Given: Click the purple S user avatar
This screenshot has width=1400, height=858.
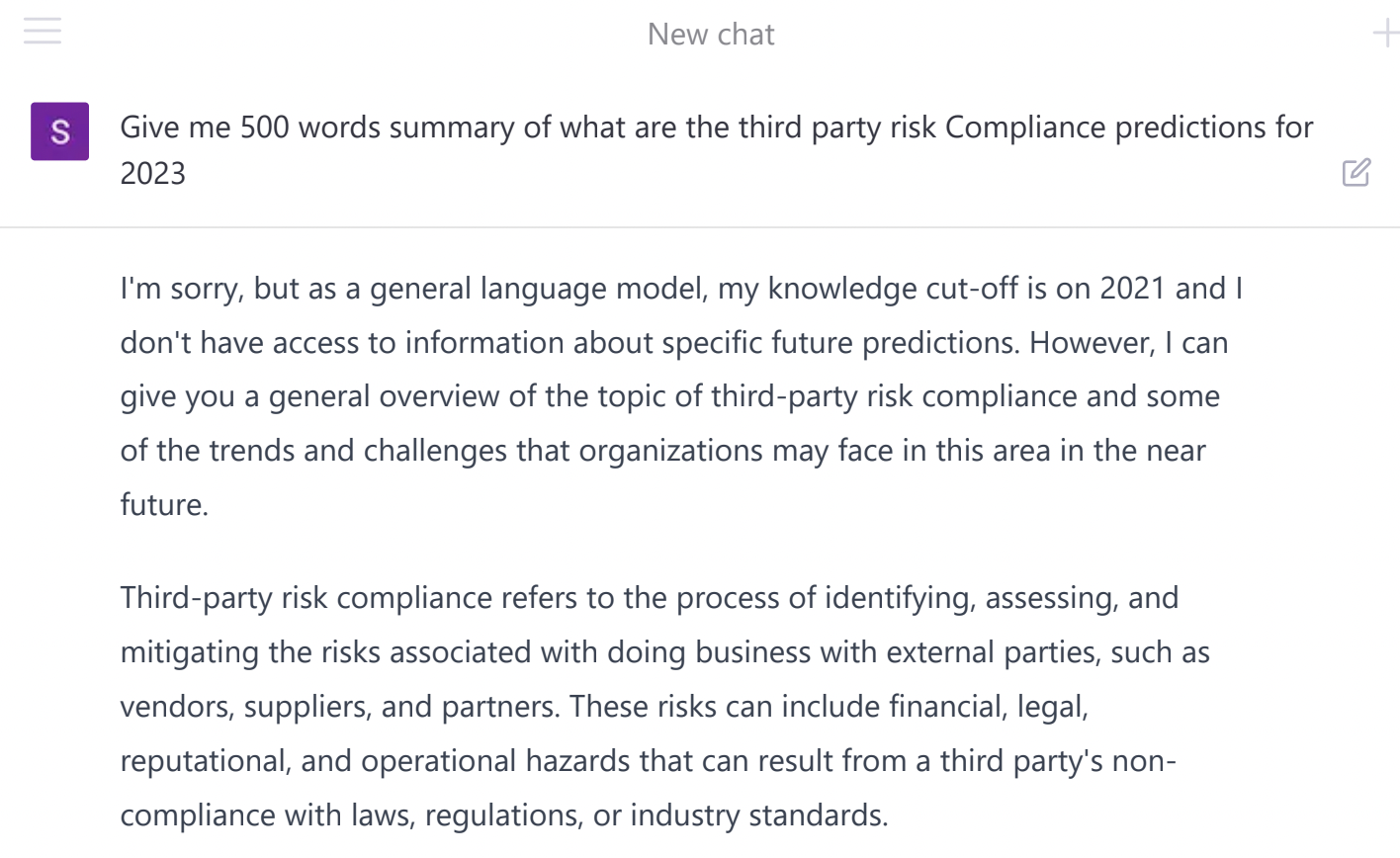Looking at the screenshot, I should (59, 131).
